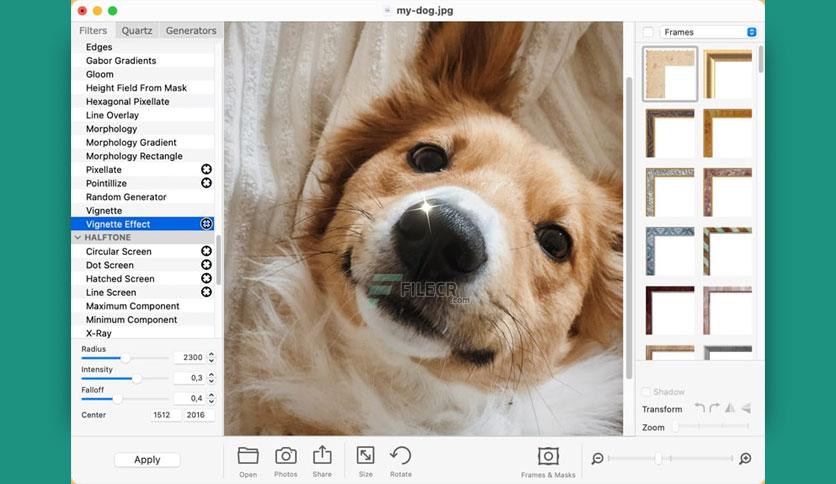Click the Falloff value stepper arrows
The width and height of the screenshot is (836, 484).
(x=211, y=398)
